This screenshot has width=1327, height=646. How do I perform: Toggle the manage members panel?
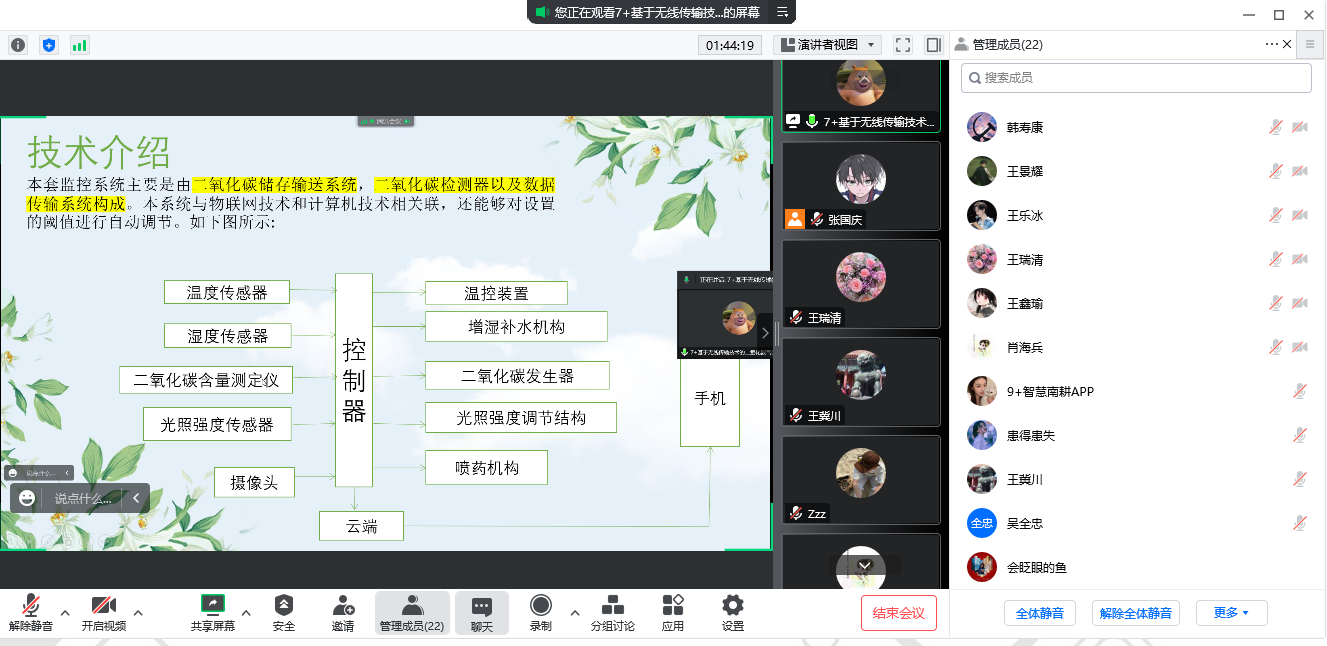click(x=411, y=612)
